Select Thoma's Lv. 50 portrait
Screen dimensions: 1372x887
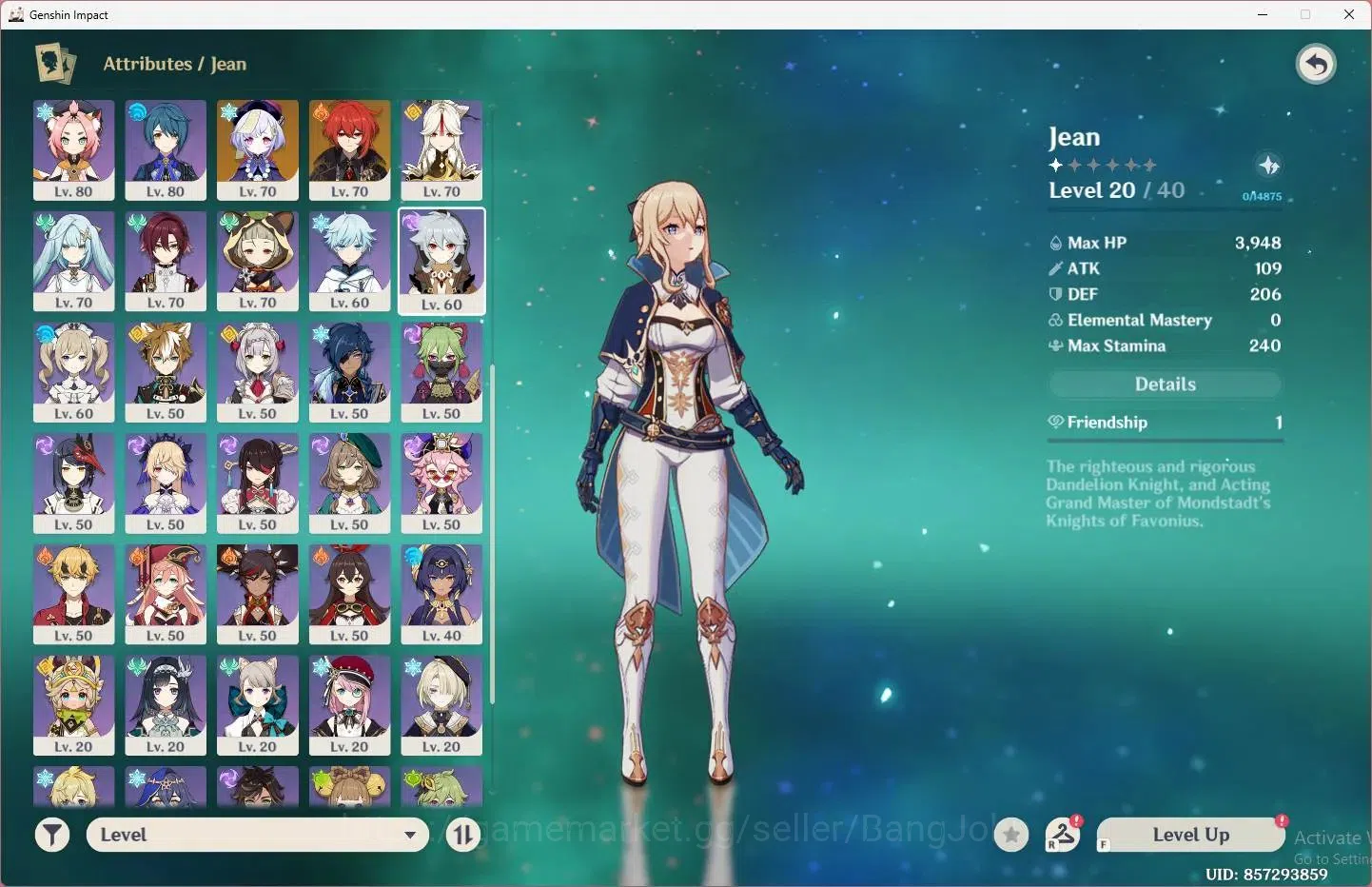(x=73, y=595)
